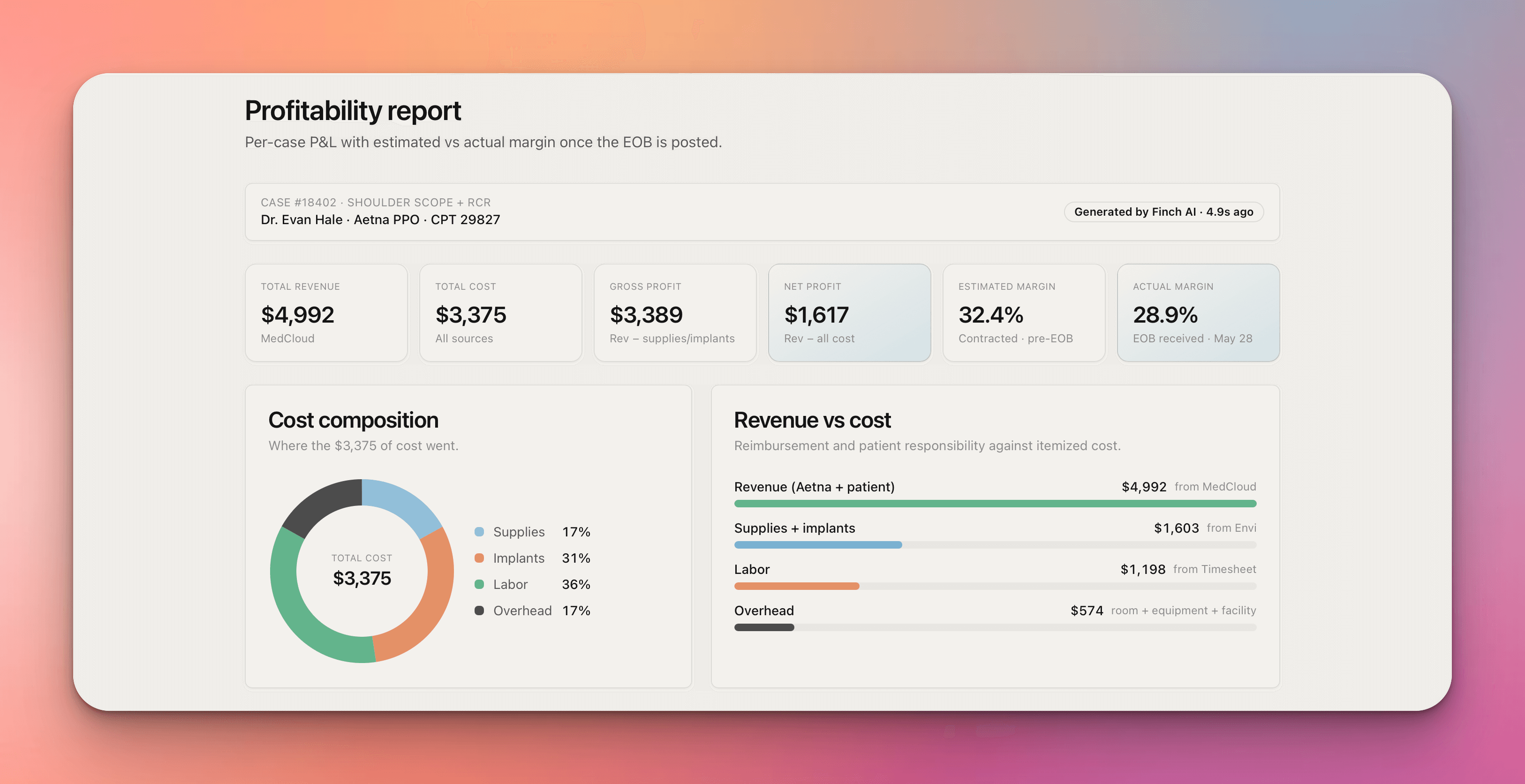Click the Revenue (Aetna + patient) label
Screen dimensions: 1525x784
[x=815, y=487]
